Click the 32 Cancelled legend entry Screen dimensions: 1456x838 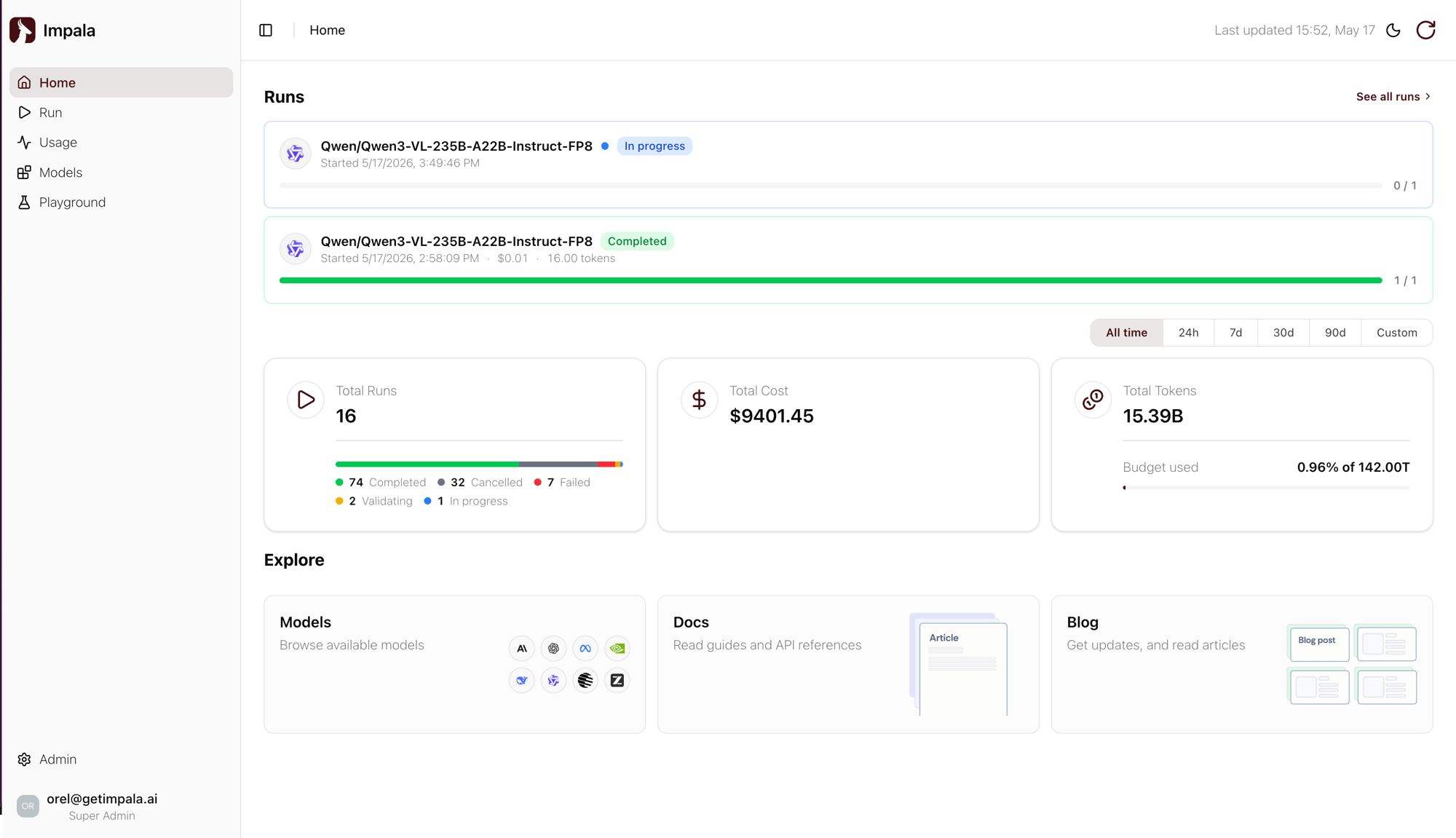click(x=480, y=482)
